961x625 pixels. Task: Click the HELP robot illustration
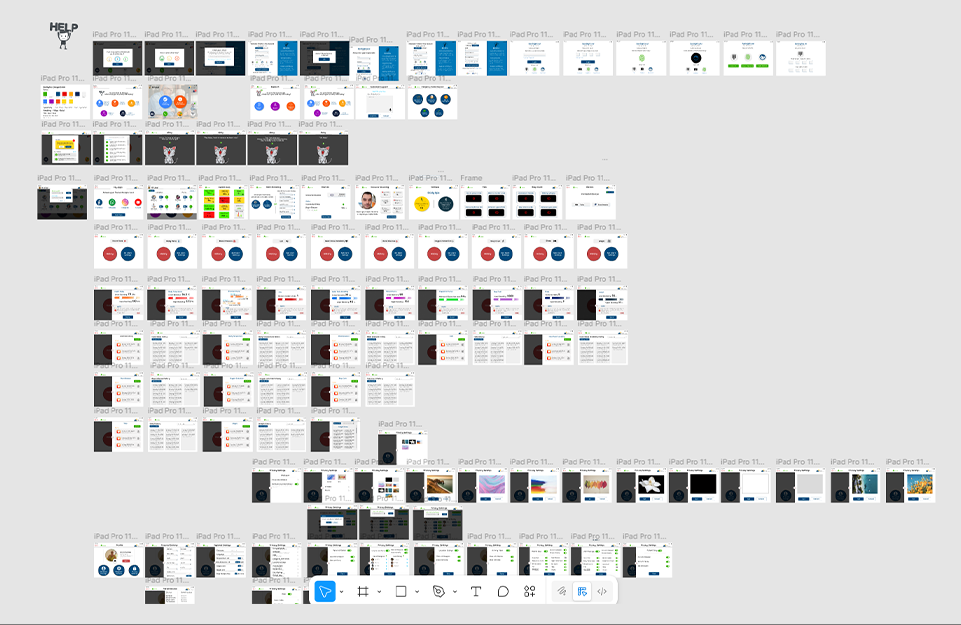pyautogui.click(x=64, y=35)
